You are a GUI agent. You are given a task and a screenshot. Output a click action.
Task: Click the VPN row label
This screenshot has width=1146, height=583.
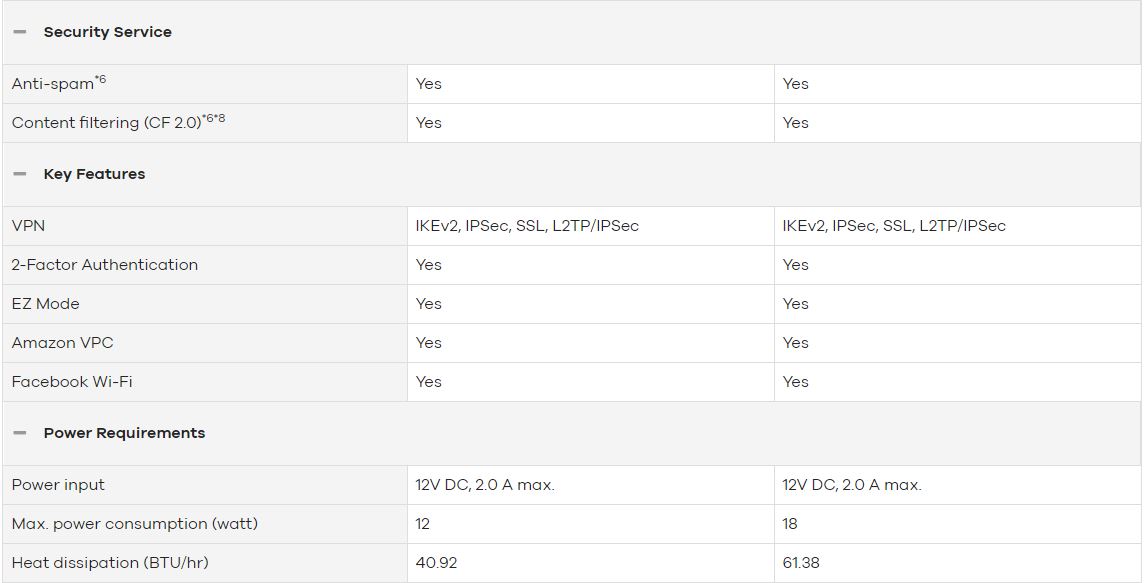point(28,226)
